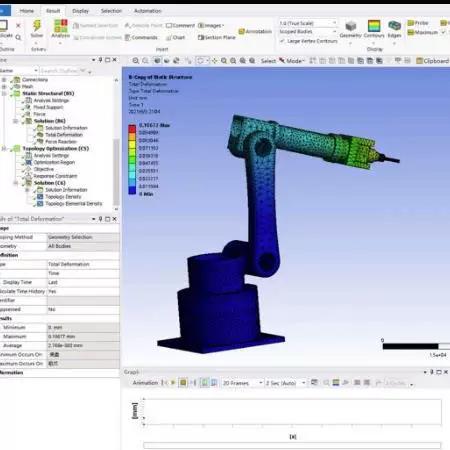This screenshot has height=450, width=450.
Task: Click the Edges display icon
Action: tap(394, 26)
